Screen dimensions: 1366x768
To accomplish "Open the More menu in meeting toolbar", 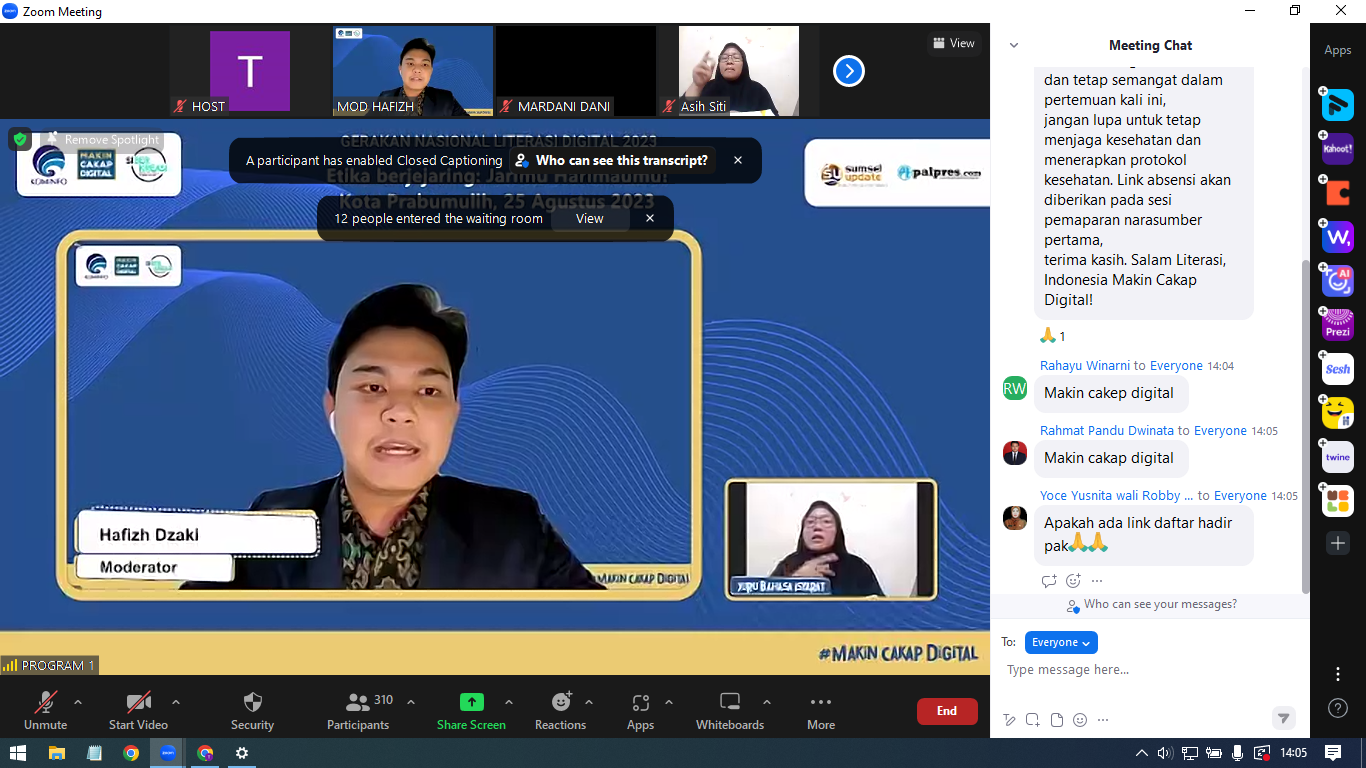I will point(821,710).
